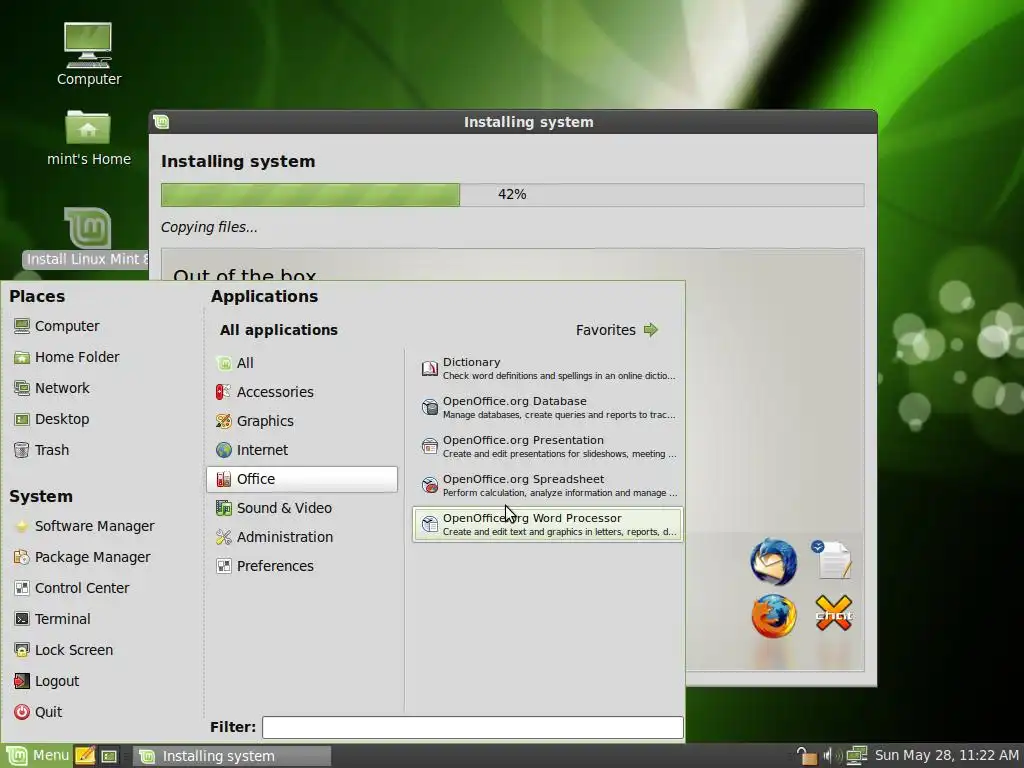1024x768 pixels.
Task: Select the Internet category
Action: [x=302, y=450]
